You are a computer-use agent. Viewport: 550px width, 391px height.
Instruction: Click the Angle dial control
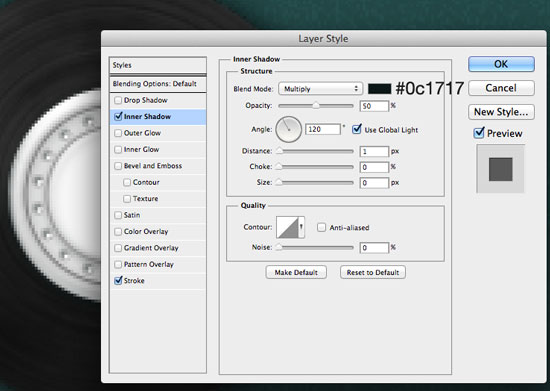pyautogui.click(x=289, y=129)
